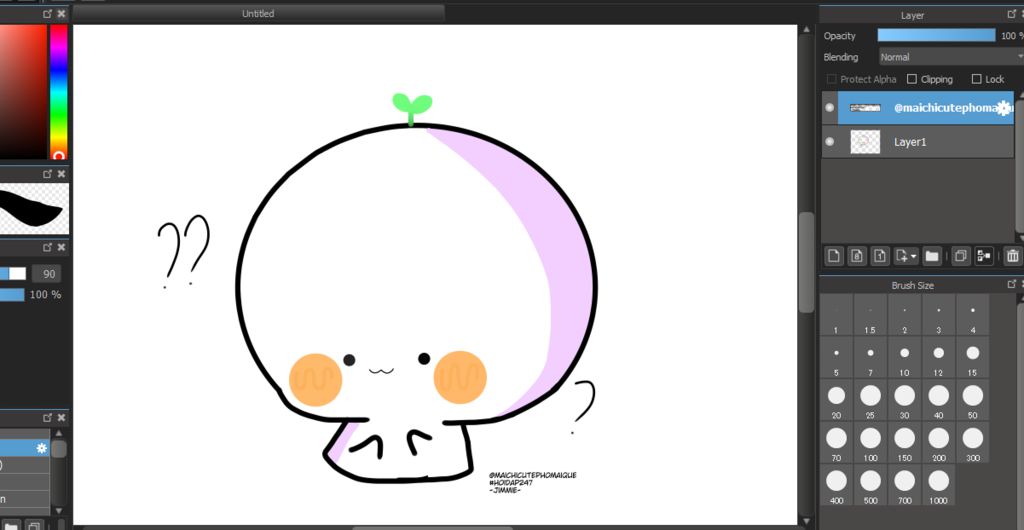Set brush size to 50
The width and height of the screenshot is (1024, 530).
972,400
